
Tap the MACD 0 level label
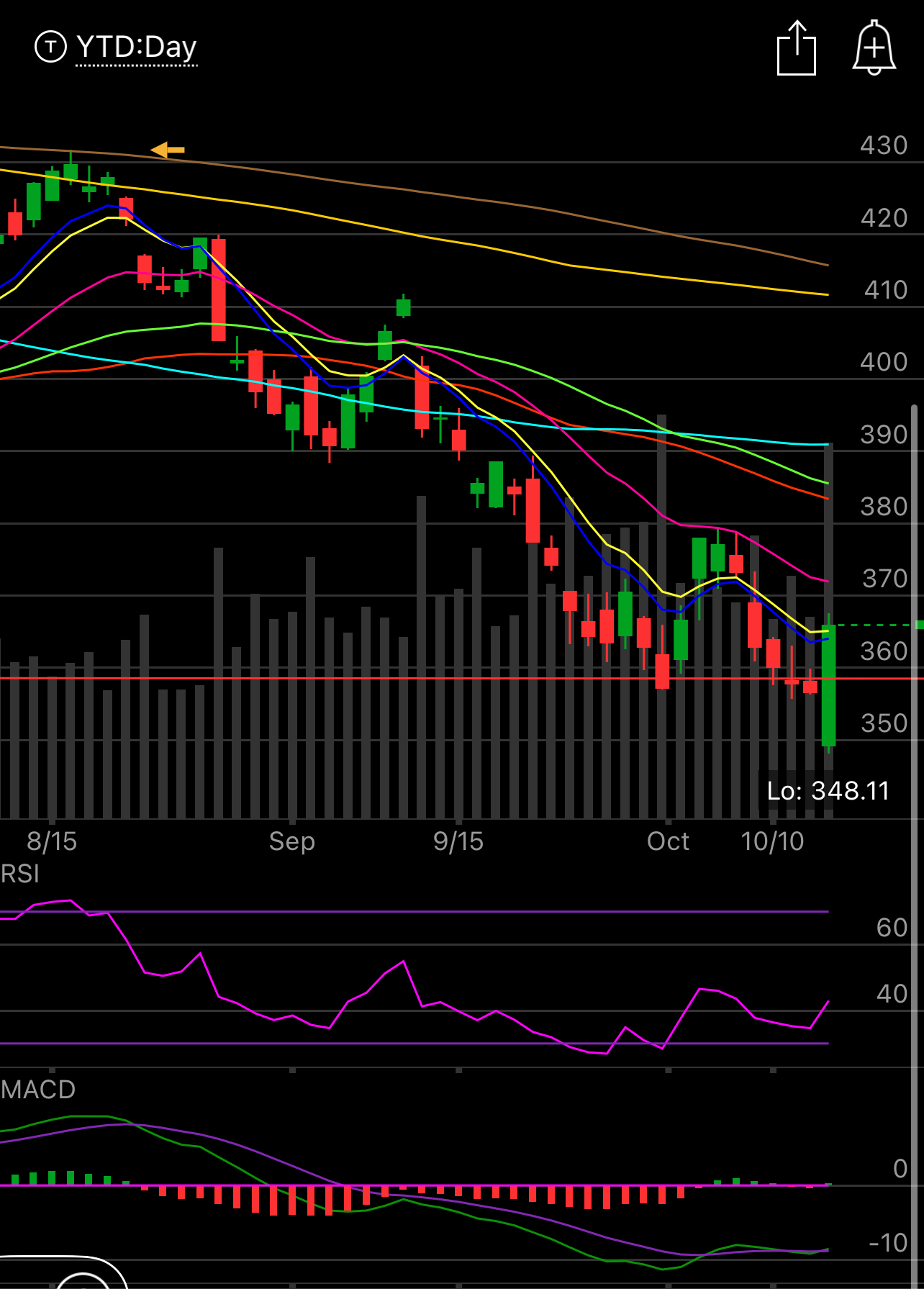tap(900, 1169)
